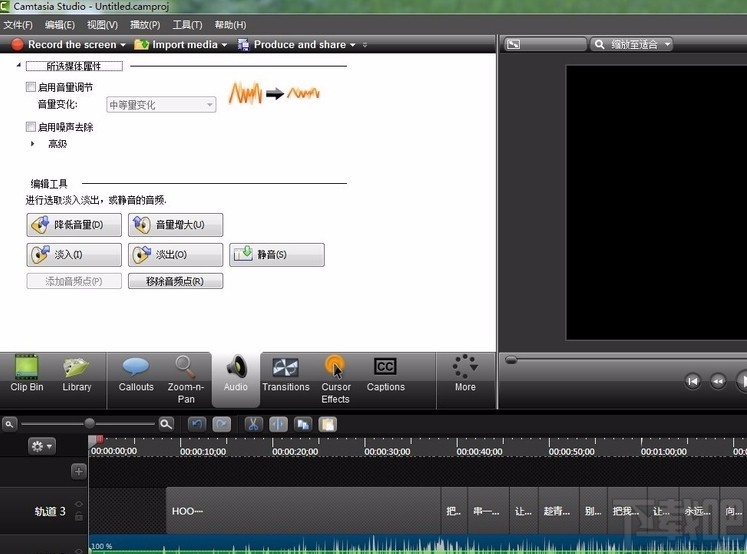Open toolbar options overflow arrow
The height and width of the screenshot is (554, 747).
tap(365, 45)
